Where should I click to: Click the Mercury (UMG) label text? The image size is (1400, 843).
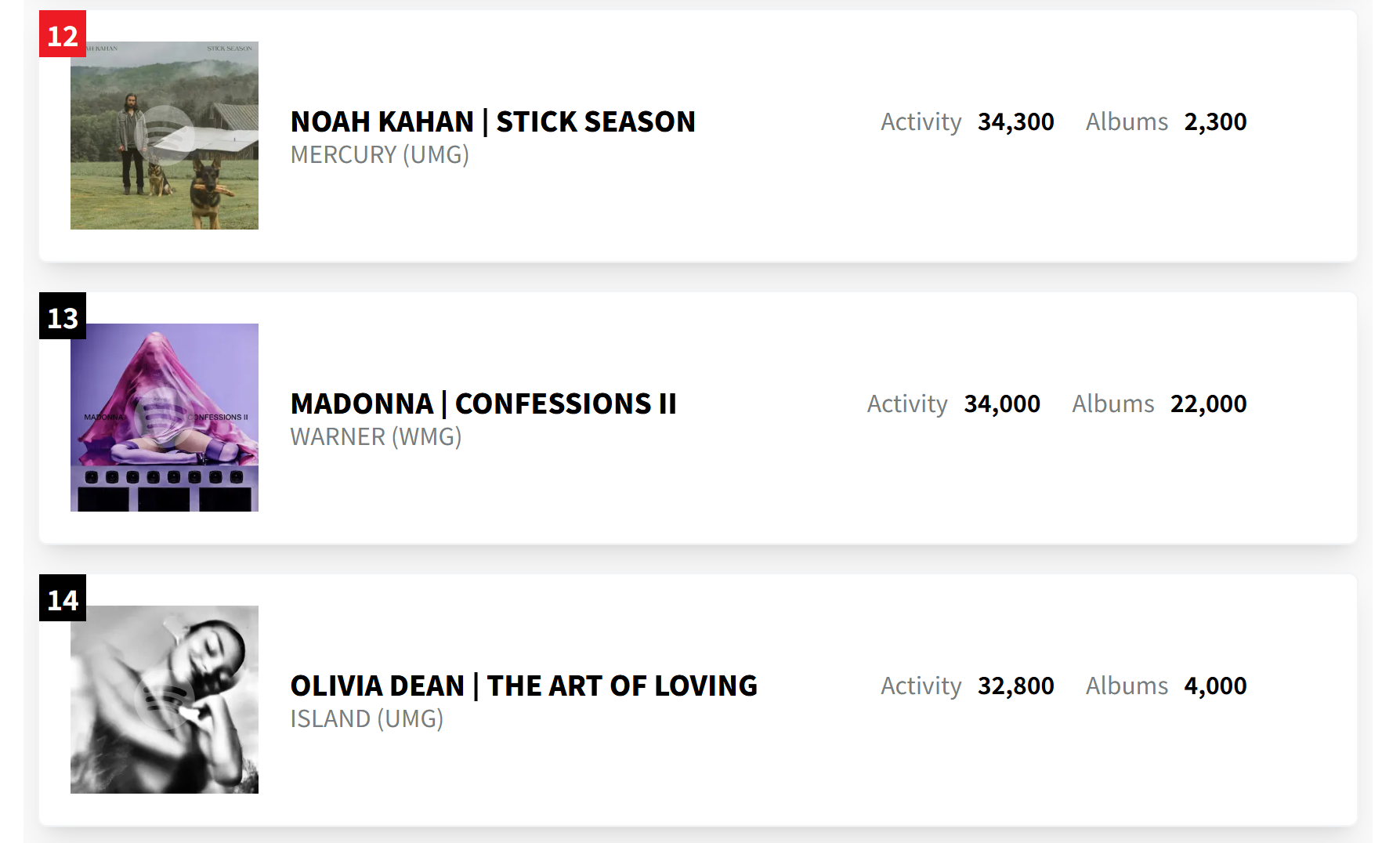[x=380, y=155]
